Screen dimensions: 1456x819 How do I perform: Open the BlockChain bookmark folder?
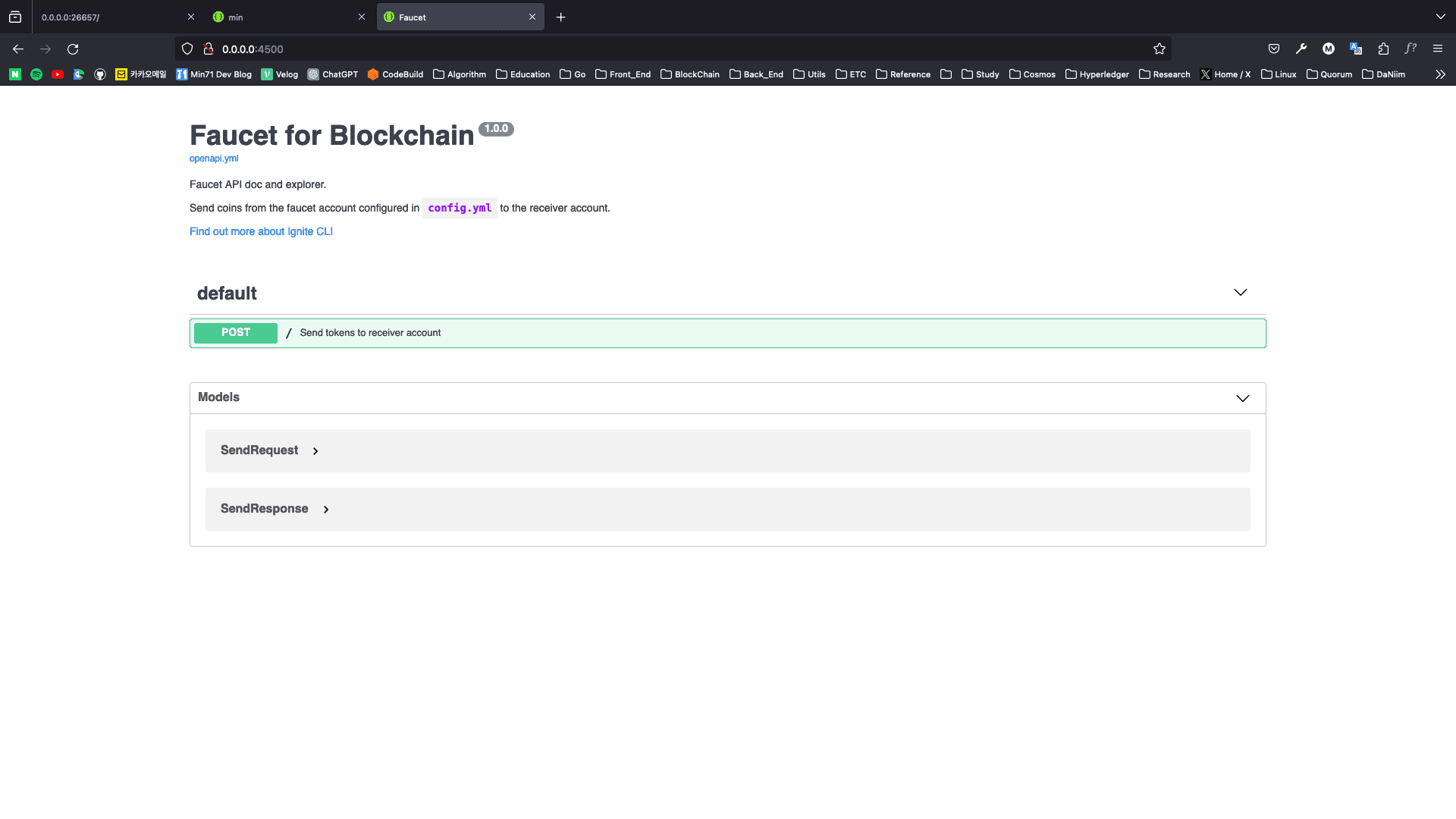690,74
